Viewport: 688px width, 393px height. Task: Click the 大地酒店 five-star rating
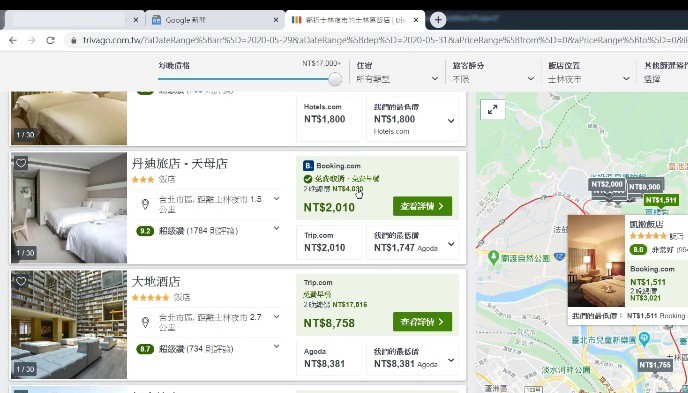pos(150,297)
